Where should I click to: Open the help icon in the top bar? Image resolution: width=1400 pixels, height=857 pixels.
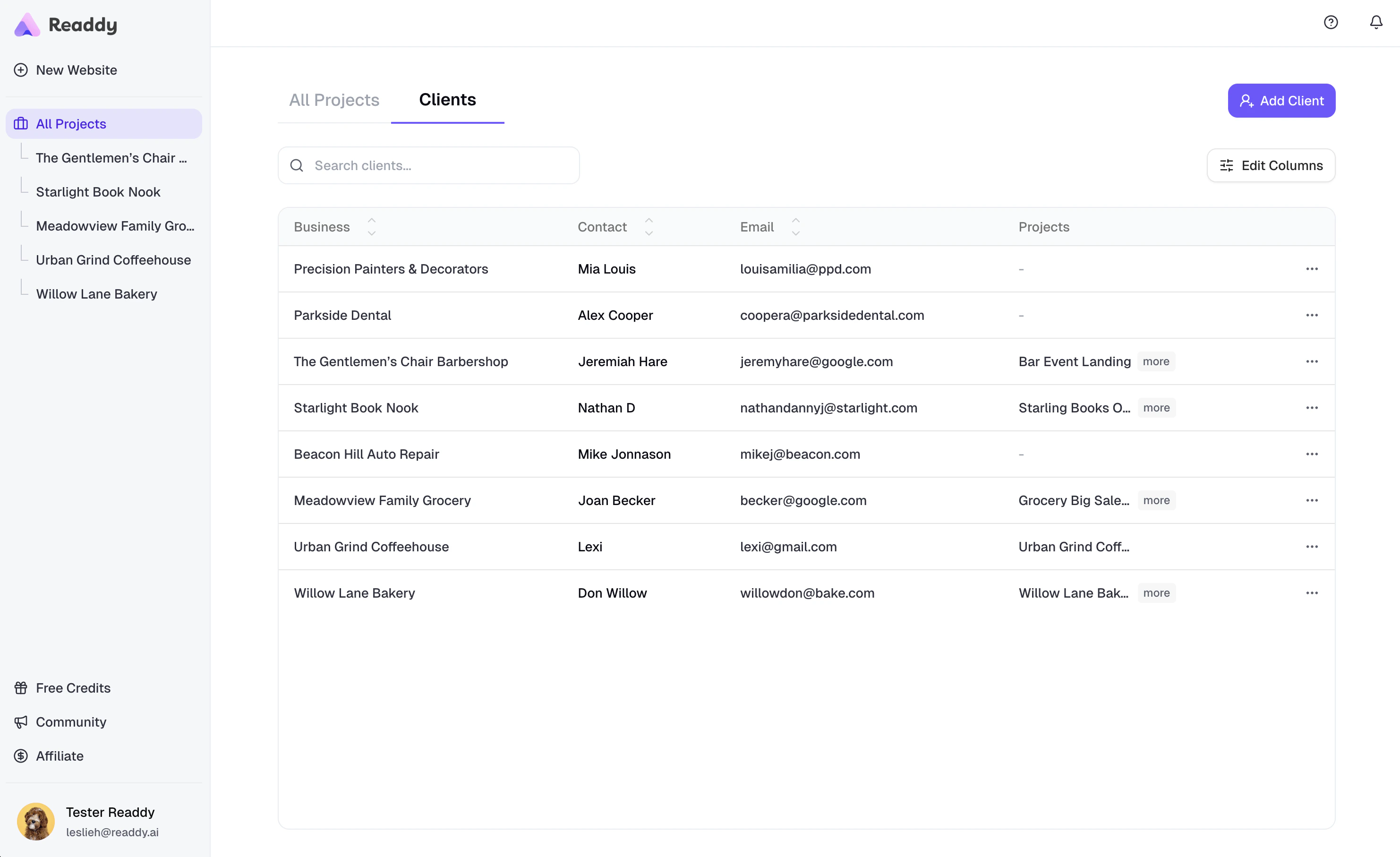click(1331, 22)
